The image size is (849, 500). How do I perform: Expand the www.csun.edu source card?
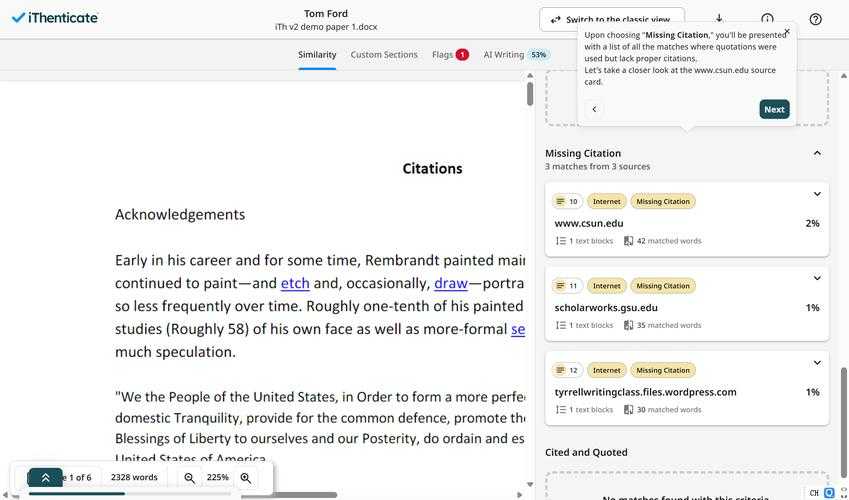point(816,194)
